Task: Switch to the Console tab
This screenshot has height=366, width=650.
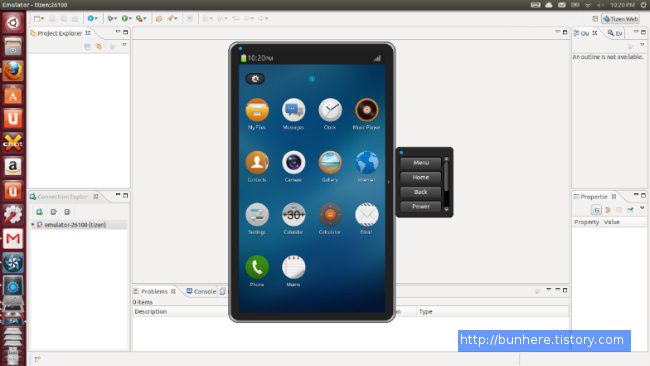Action: coord(201,291)
